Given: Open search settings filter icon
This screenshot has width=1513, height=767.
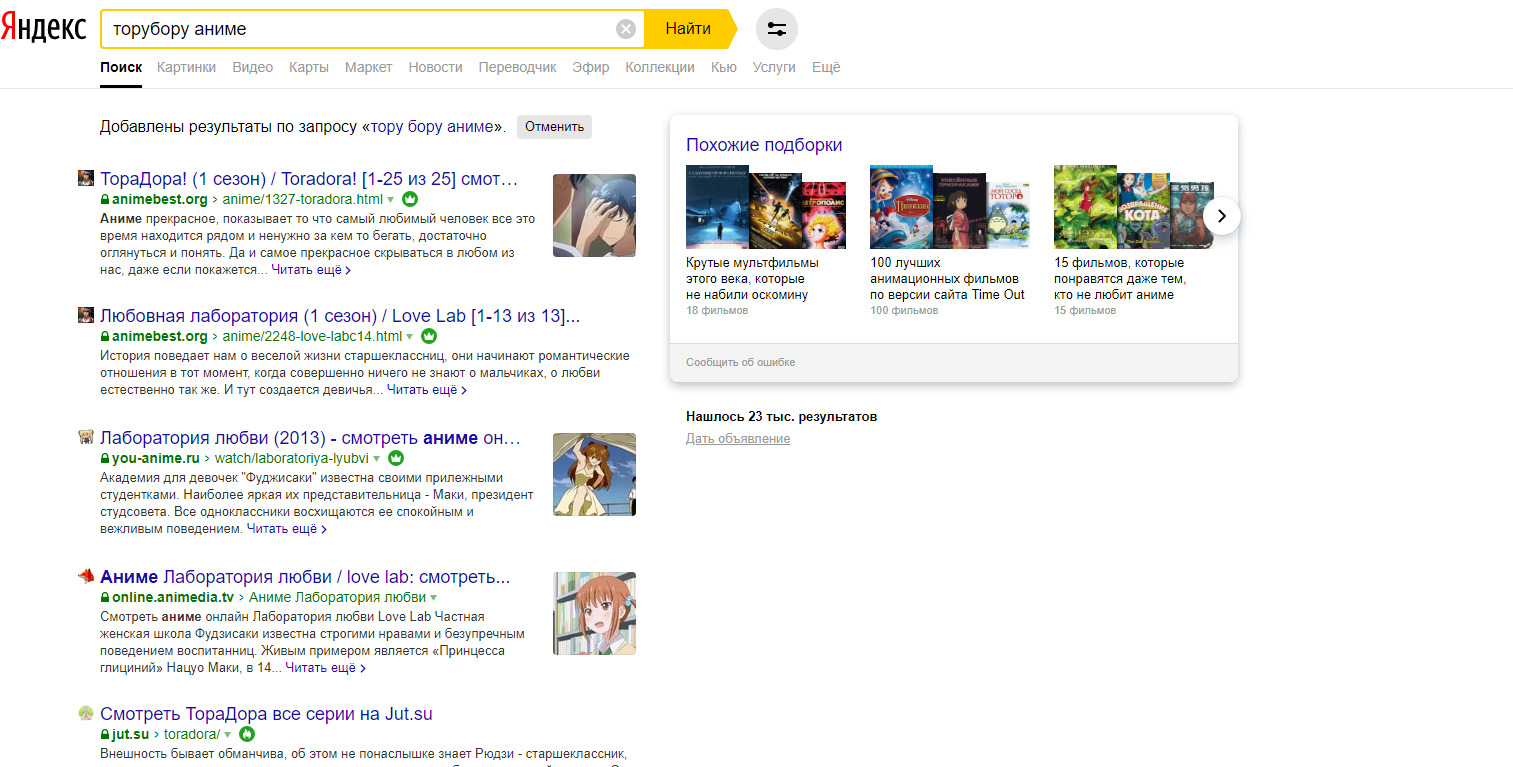Looking at the screenshot, I should [777, 29].
